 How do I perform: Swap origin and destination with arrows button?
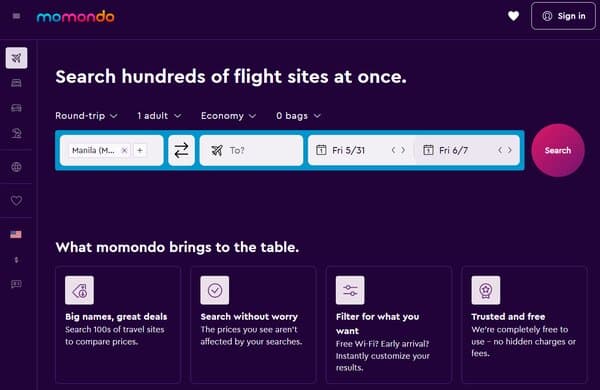pos(181,150)
